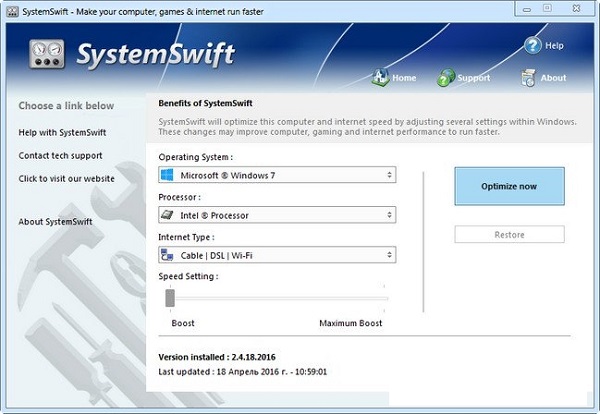Screen dimensions: 600x414
Task: Click the Speed Setting label
Action: tap(188, 276)
